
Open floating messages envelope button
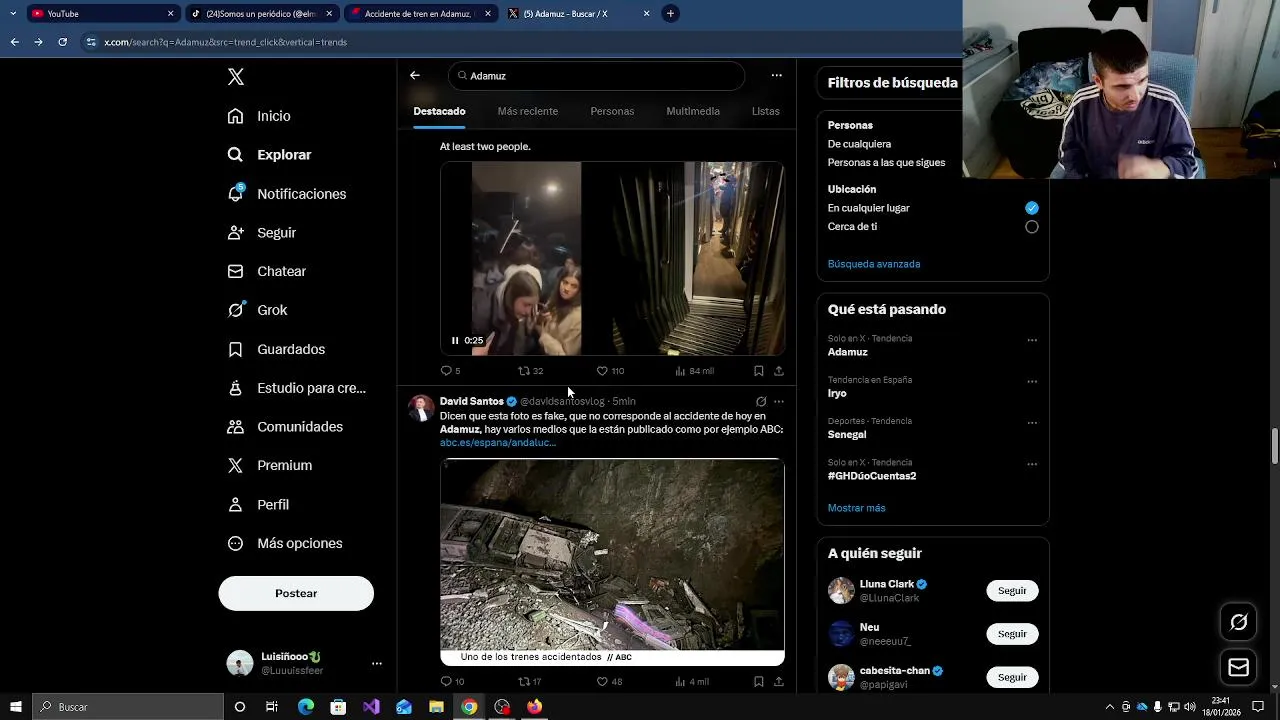click(1238, 667)
